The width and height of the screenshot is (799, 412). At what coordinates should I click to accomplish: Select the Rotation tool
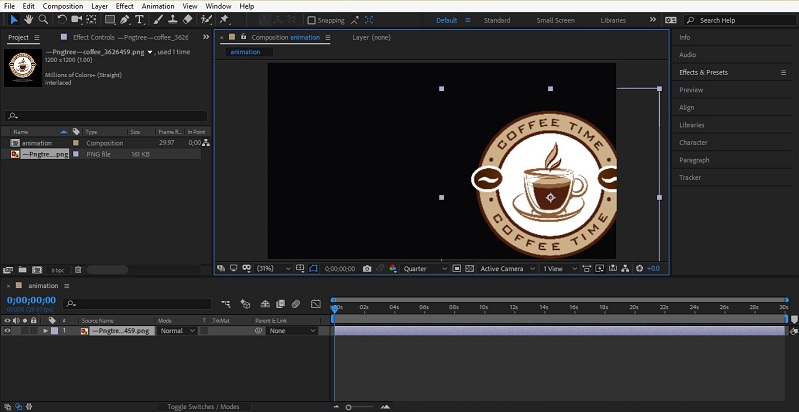pyautogui.click(x=61, y=19)
